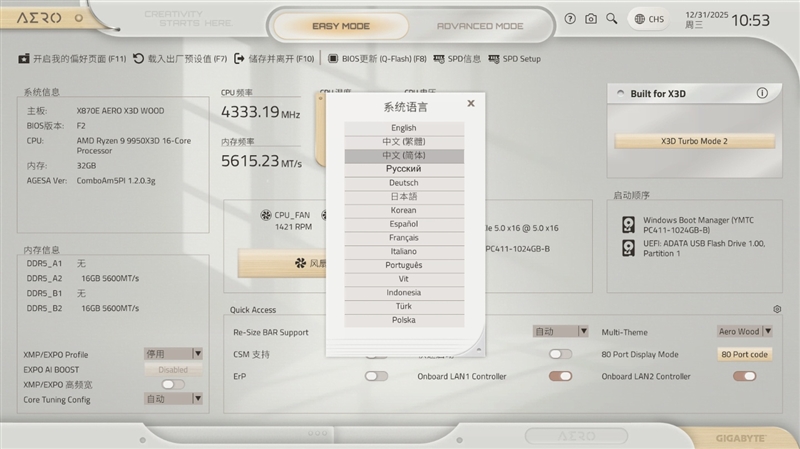Image resolution: width=800 pixels, height=449 pixels.
Task: Click the Built for X3D info icon
Action: coord(762,93)
